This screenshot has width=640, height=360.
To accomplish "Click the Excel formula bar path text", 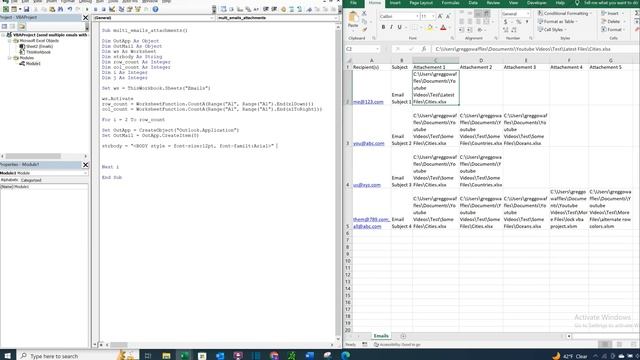I will point(523,49).
